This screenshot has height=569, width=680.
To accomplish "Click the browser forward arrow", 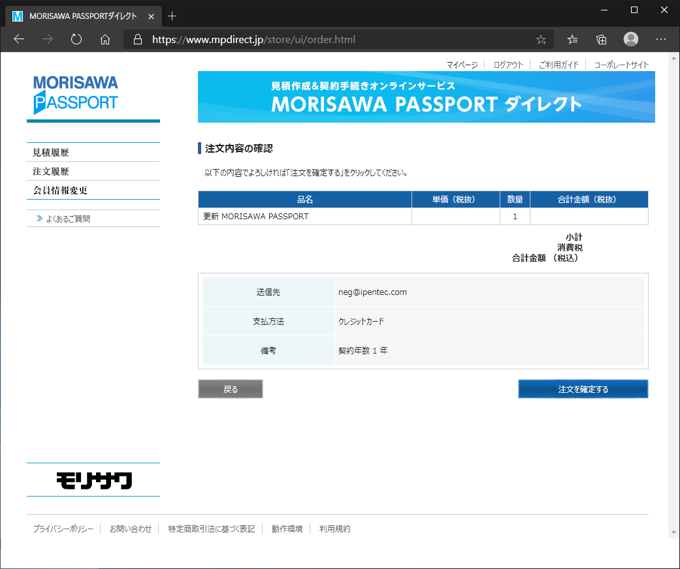I will click(x=47, y=39).
